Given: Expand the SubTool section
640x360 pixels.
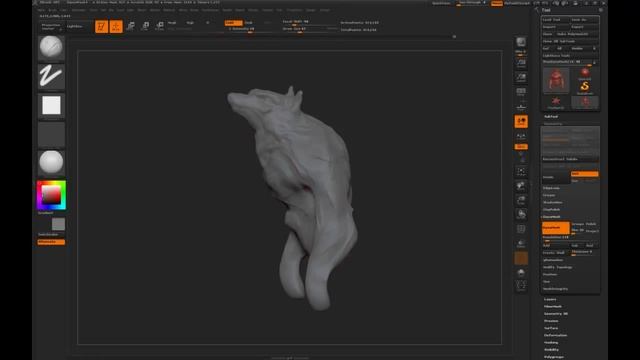Looking at the screenshot, I should click(551, 117).
